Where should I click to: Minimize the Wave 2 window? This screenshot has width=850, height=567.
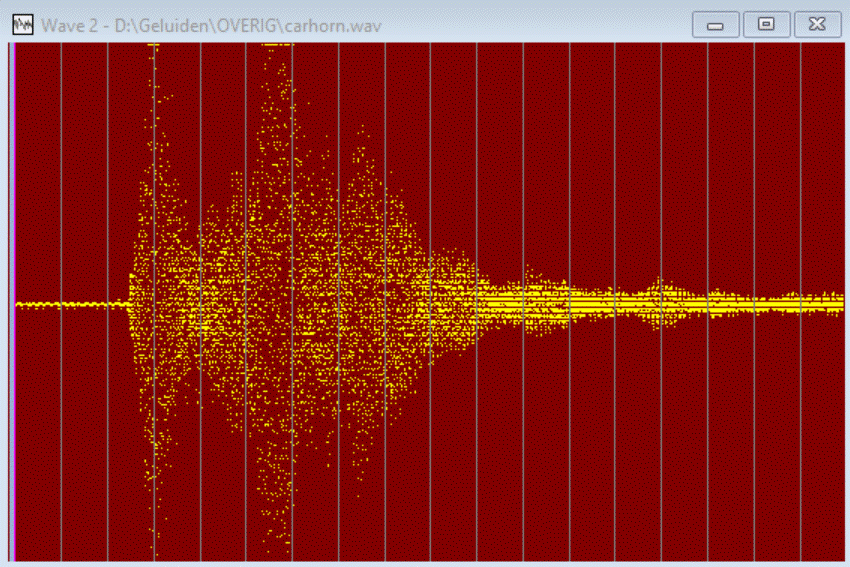(x=715, y=24)
